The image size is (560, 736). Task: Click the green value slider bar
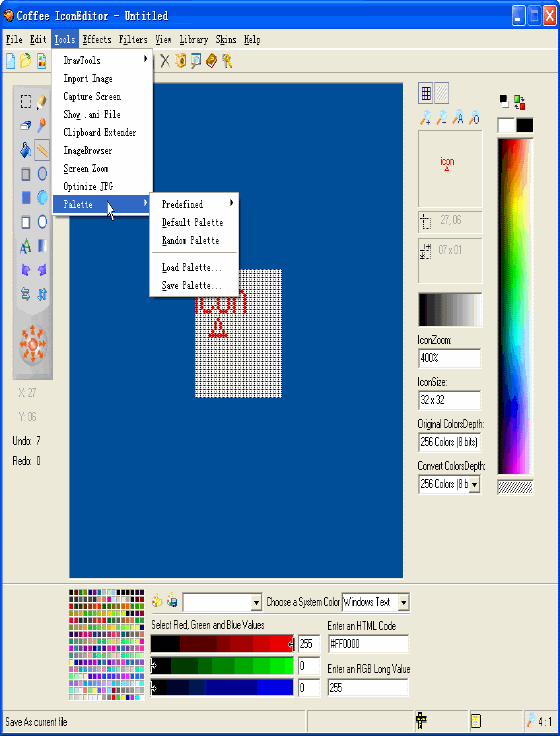(x=222, y=666)
